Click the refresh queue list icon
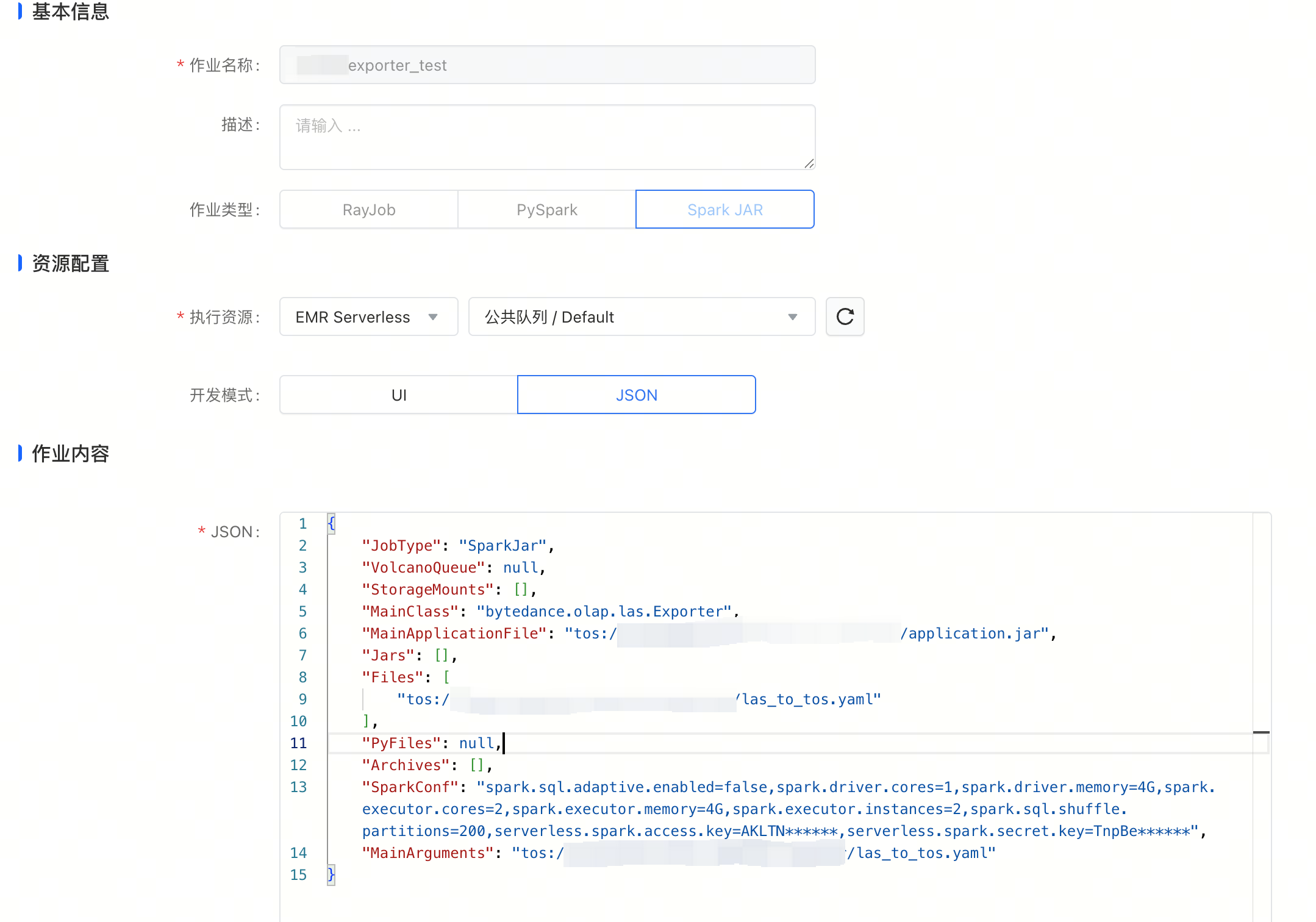This screenshot has height=922, width=1316. coord(845,316)
